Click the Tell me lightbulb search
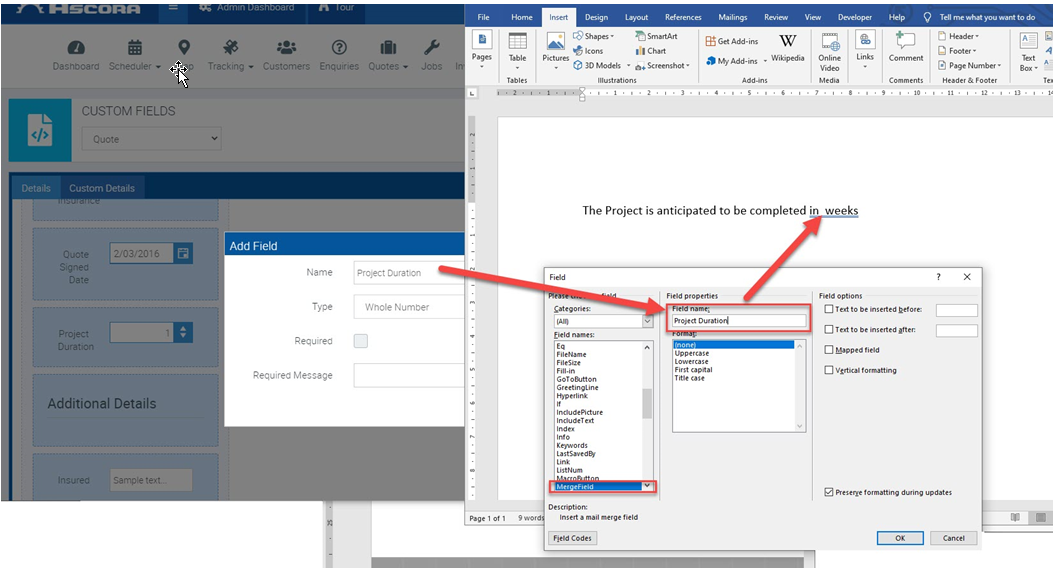 927,18
